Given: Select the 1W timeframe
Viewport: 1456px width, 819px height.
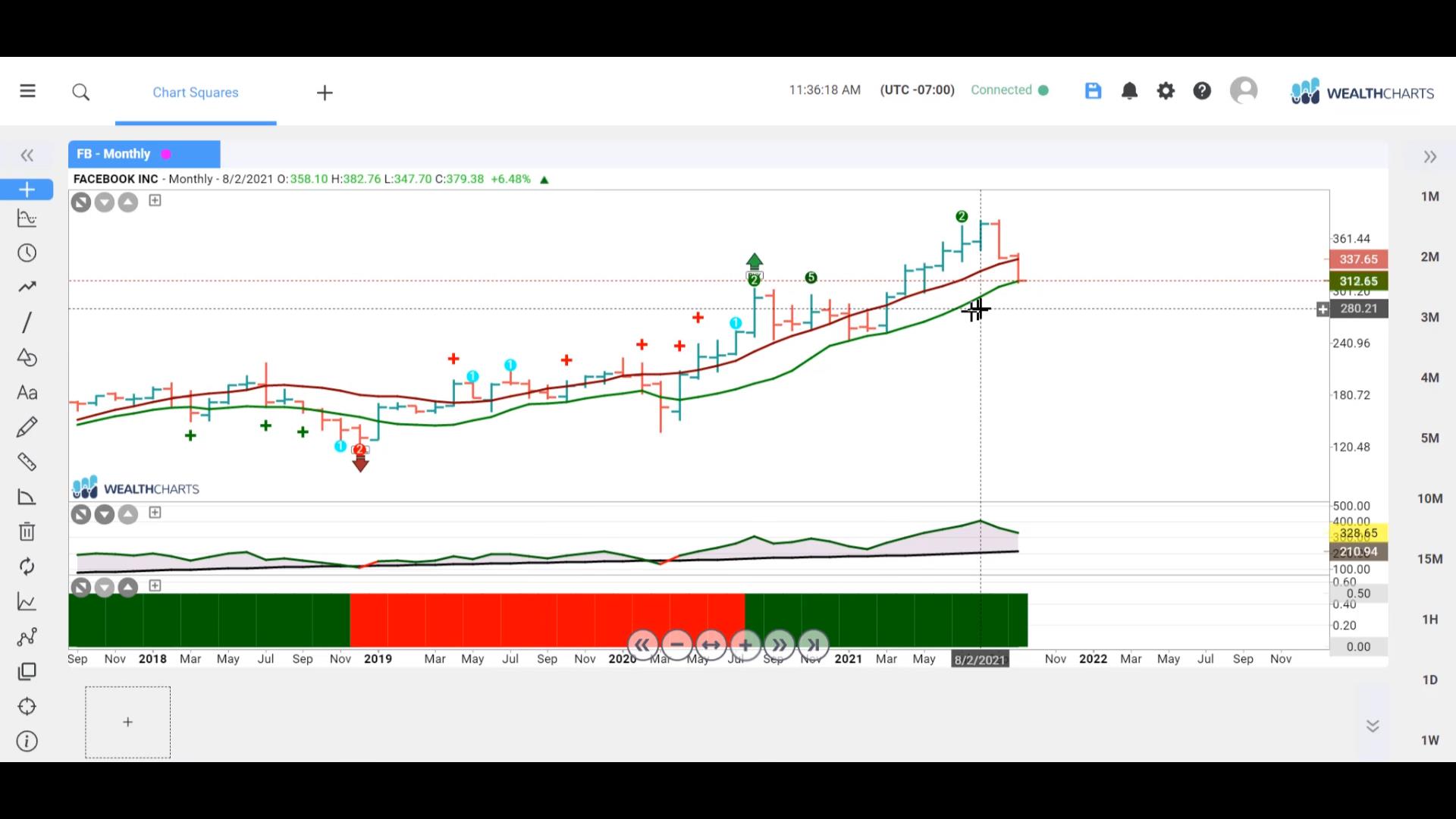Looking at the screenshot, I should tap(1429, 740).
